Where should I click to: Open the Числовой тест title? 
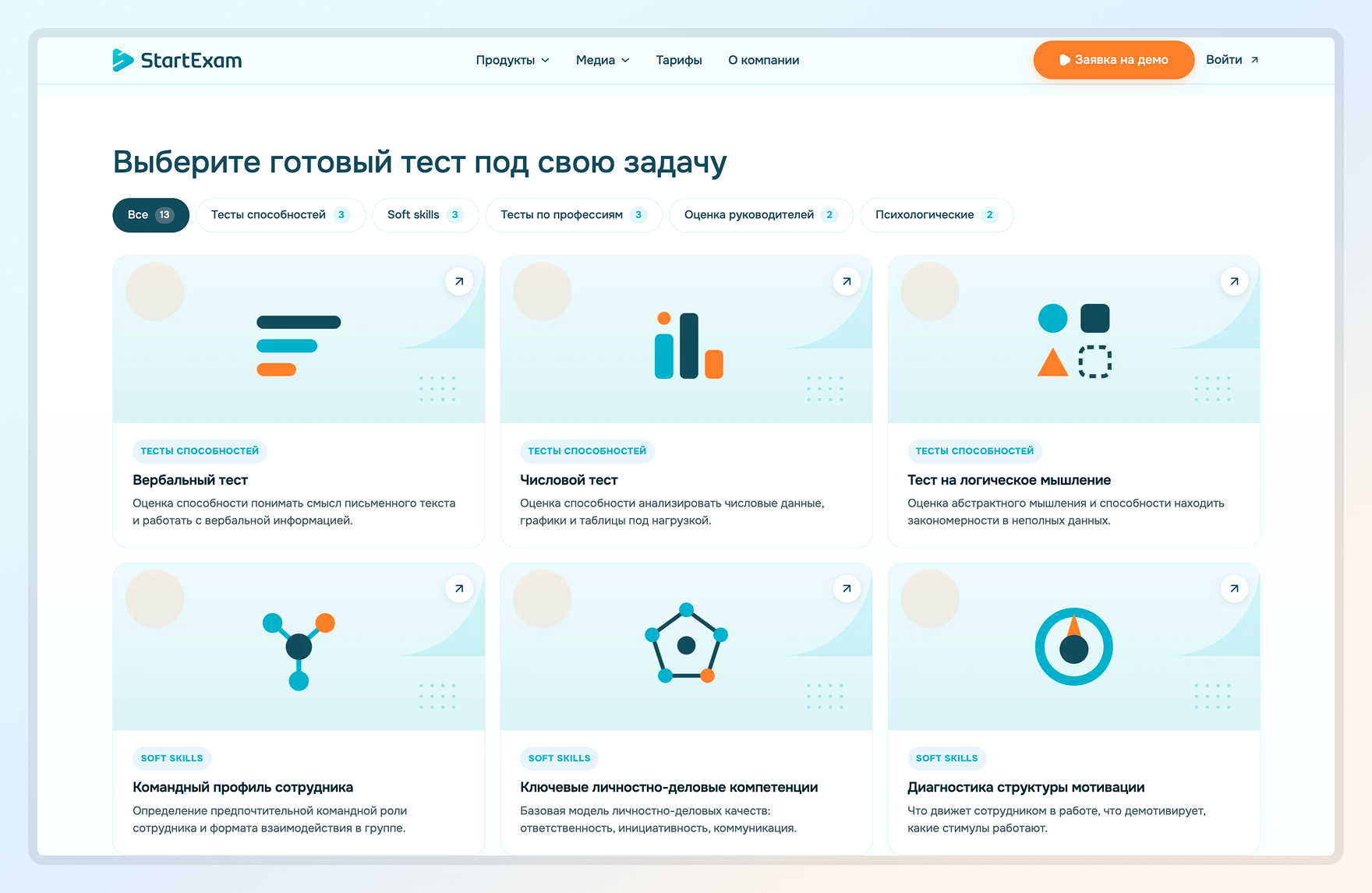pyautogui.click(x=569, y=480)
